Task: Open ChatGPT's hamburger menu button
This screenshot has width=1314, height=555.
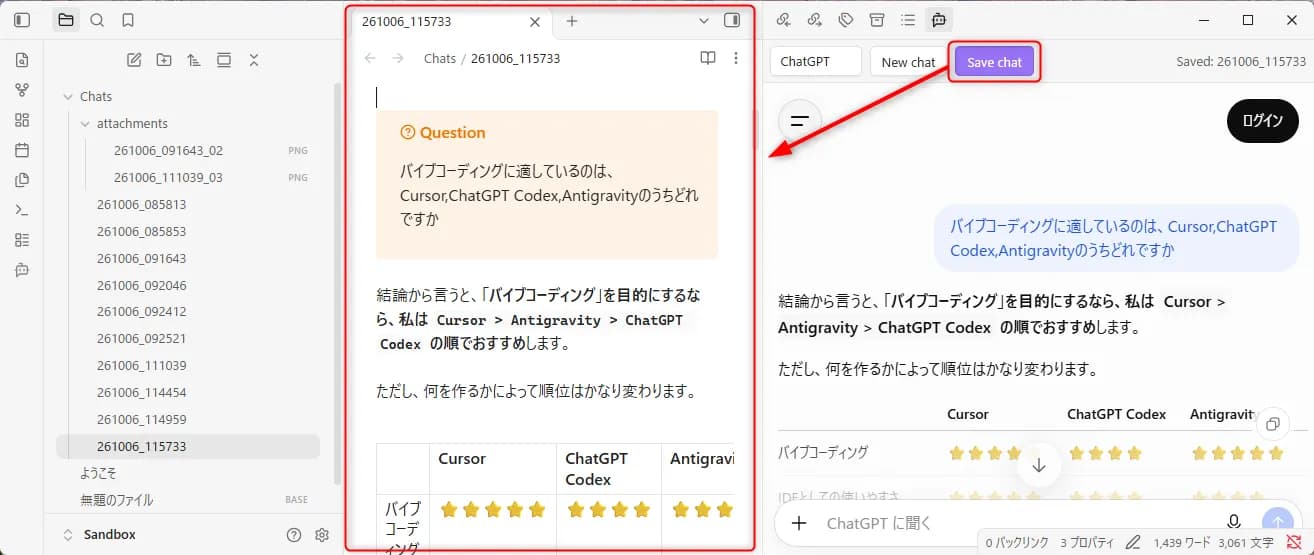Action: click(799, 120)
